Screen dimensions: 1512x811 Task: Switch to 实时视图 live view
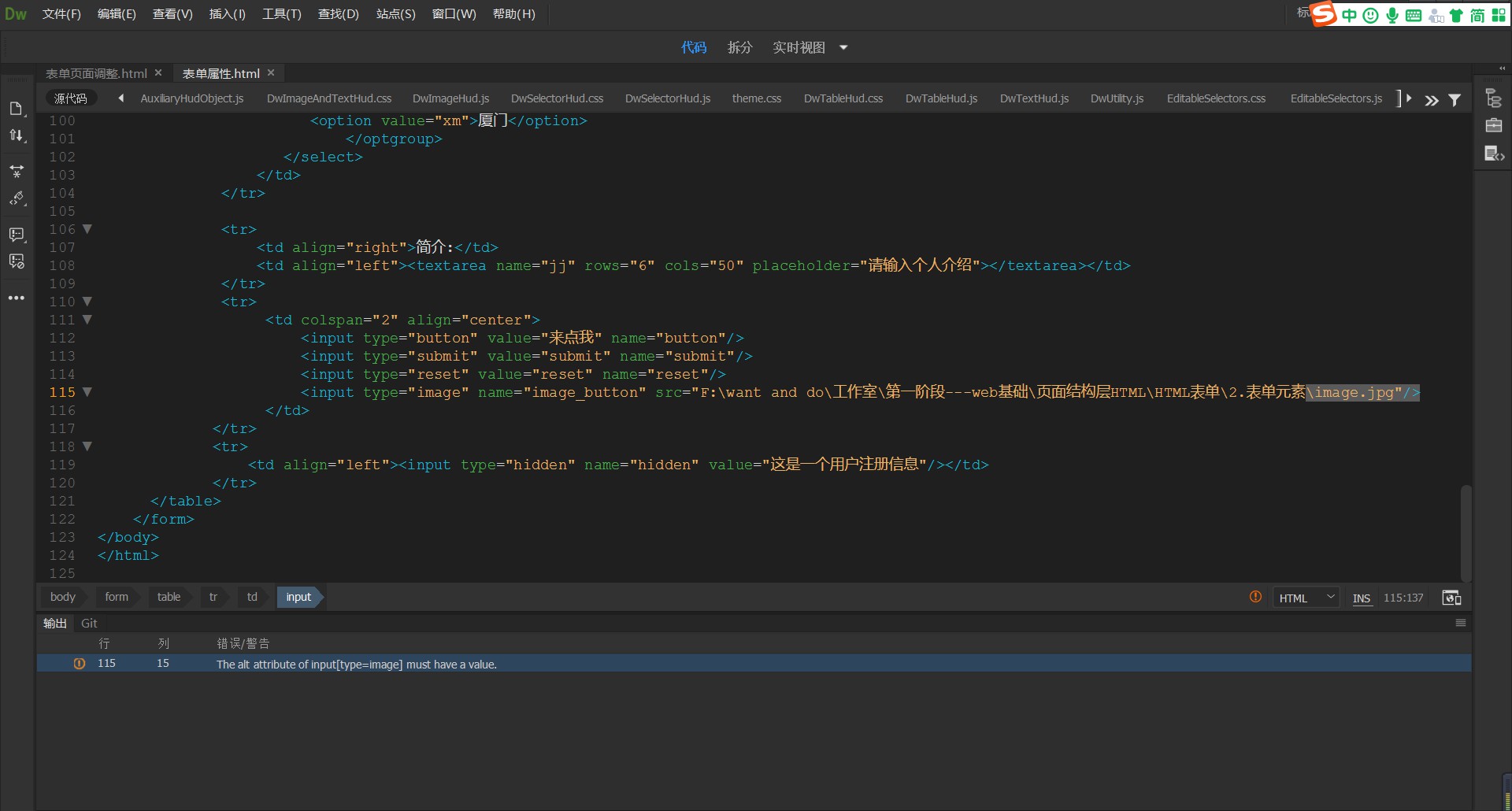[799, 47]
